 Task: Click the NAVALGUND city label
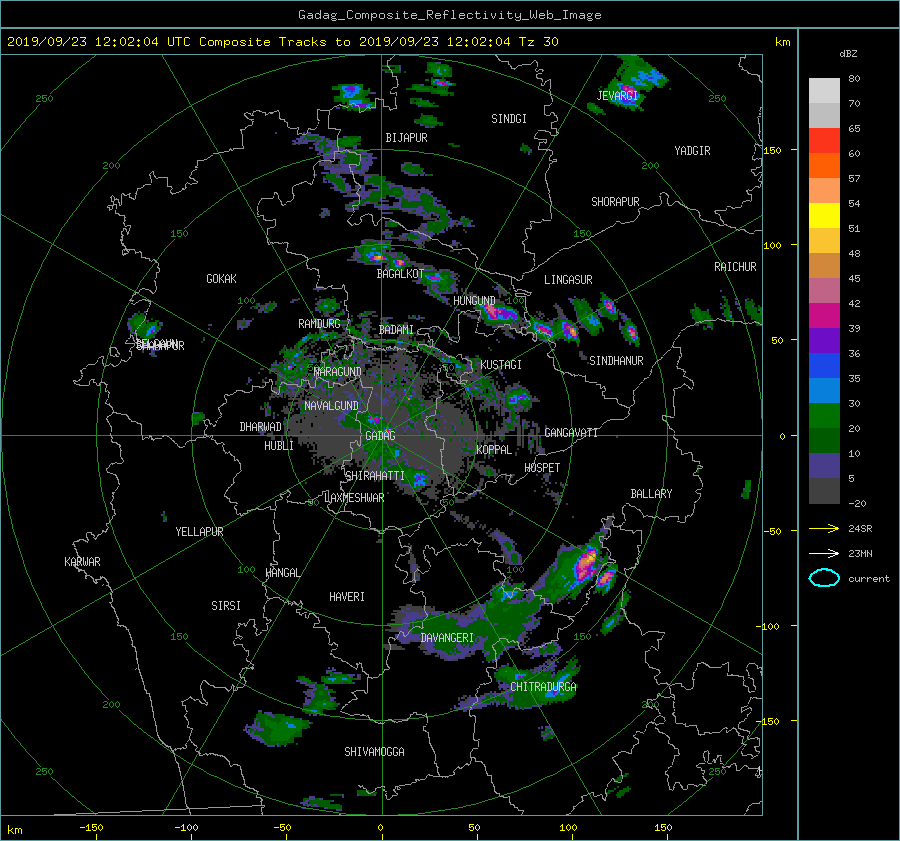click(x=331, y=406)
